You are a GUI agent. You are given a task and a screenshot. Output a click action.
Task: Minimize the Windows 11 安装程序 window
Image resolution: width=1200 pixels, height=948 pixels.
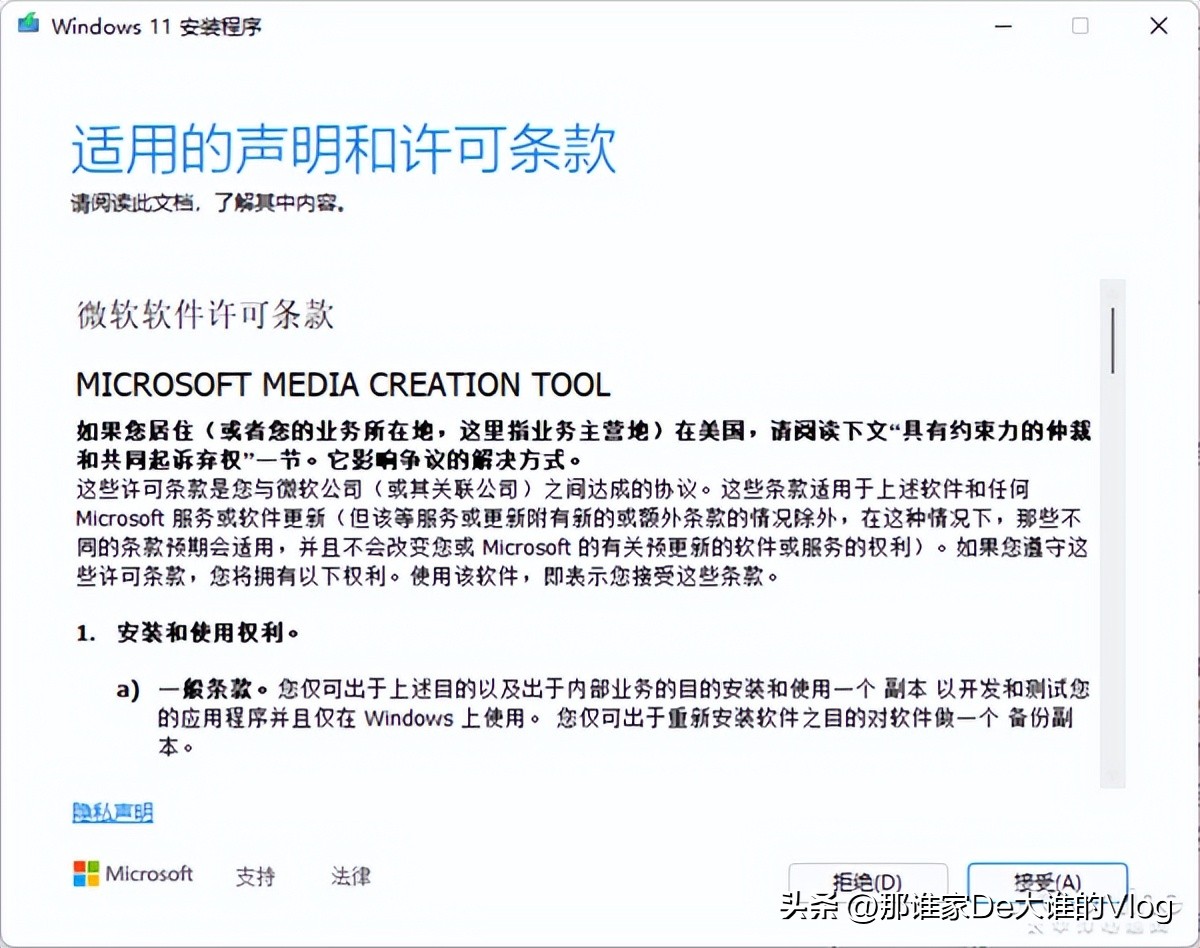(x=1001, y=26)
